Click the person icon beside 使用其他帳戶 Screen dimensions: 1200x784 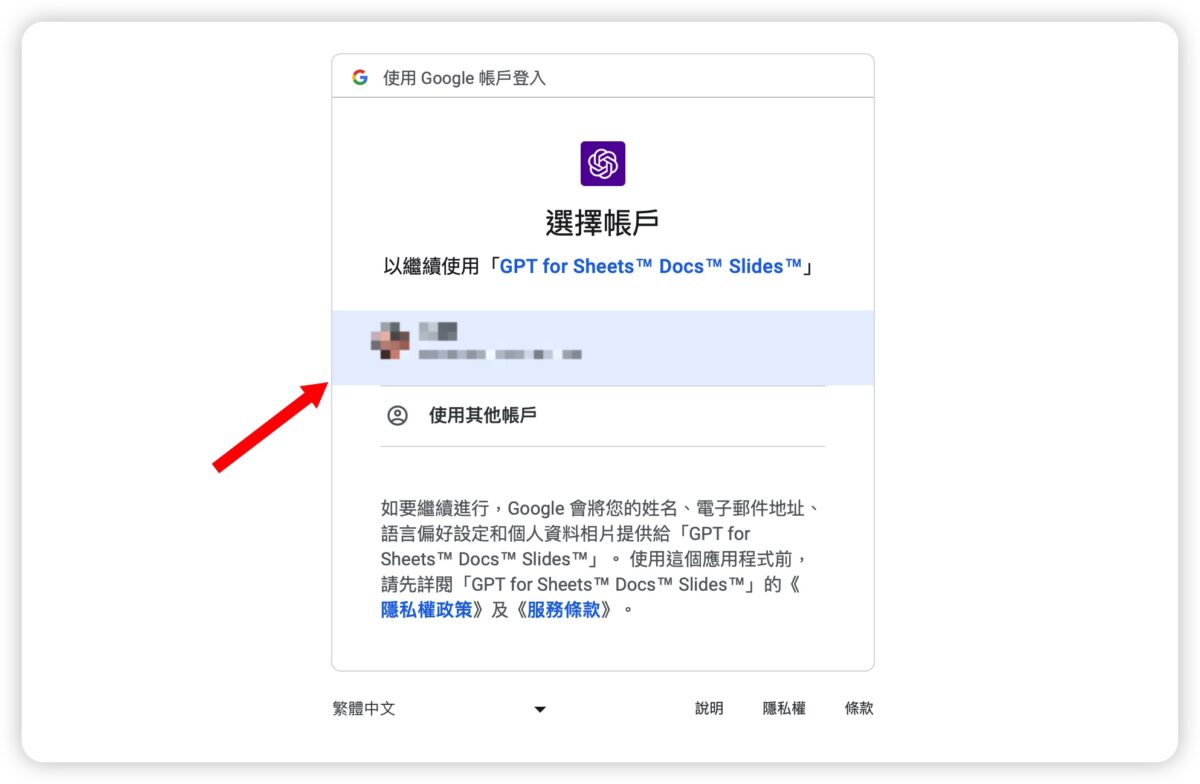pos(398,415)
